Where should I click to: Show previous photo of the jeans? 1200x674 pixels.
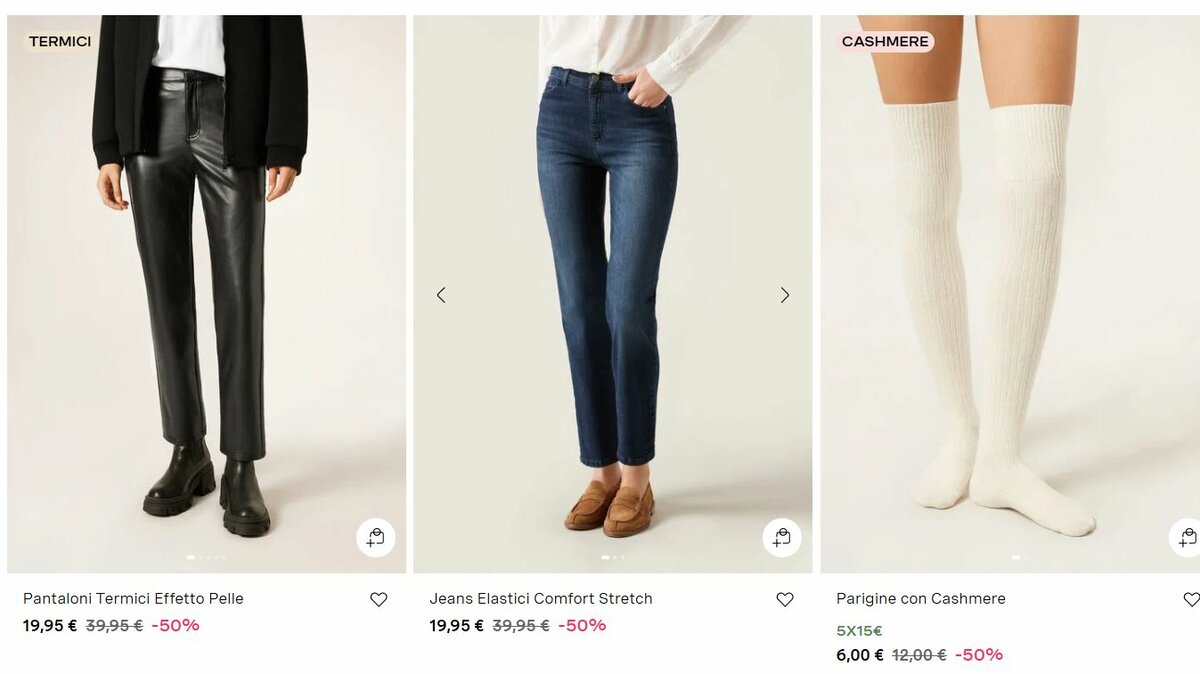point(441,295)
